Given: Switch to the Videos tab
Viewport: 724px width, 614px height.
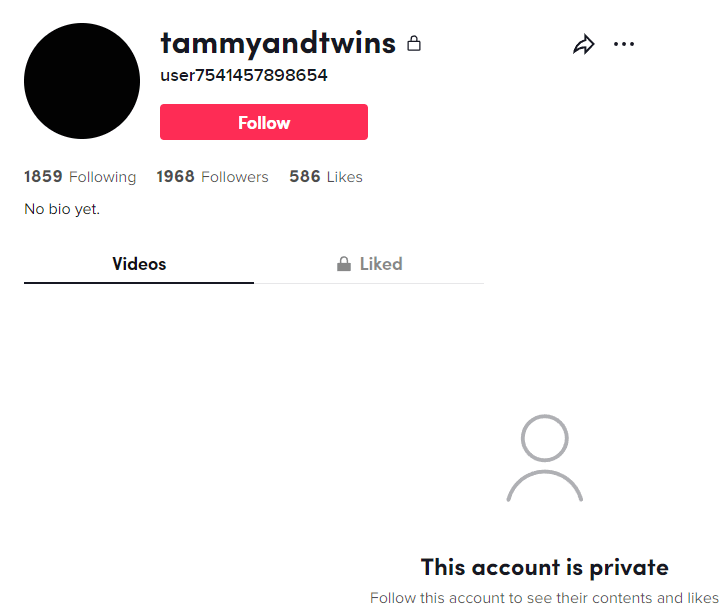Looking at the screenshot, I should click(x=139, y=264).
